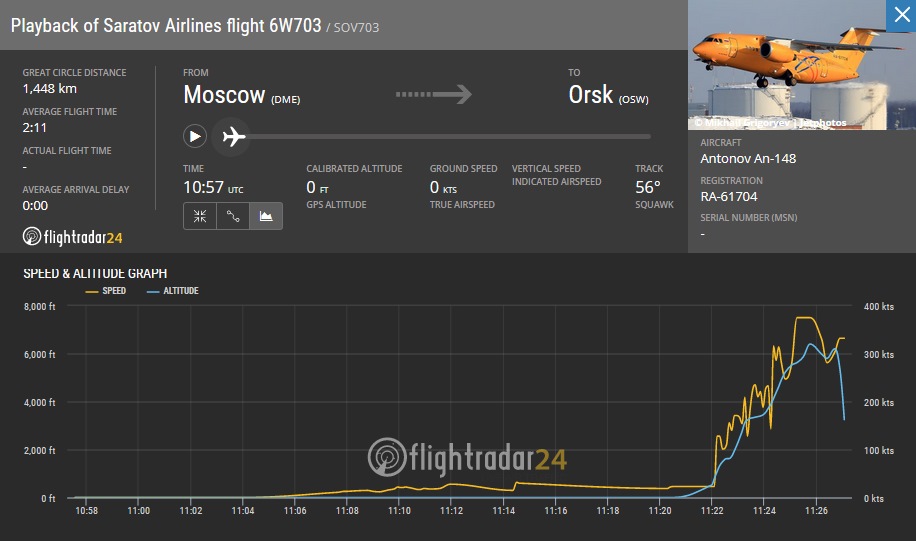This screenshot has width=916, height=541.
Task: Click the Orsk (OSW) destination airport
Action: (609, 95)
